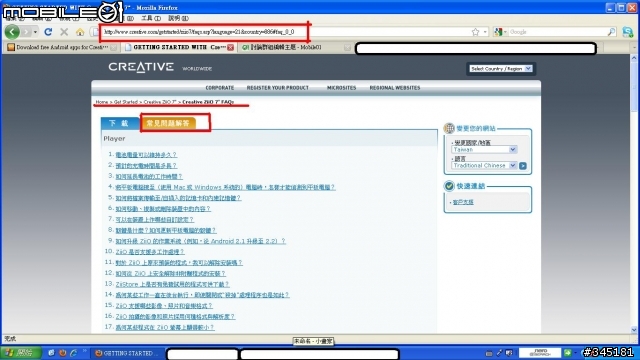Open FAQ 9 about Android 2.1 to 2.2 upgrade
The width and height of the screenshot is (640, 360).
200,241
